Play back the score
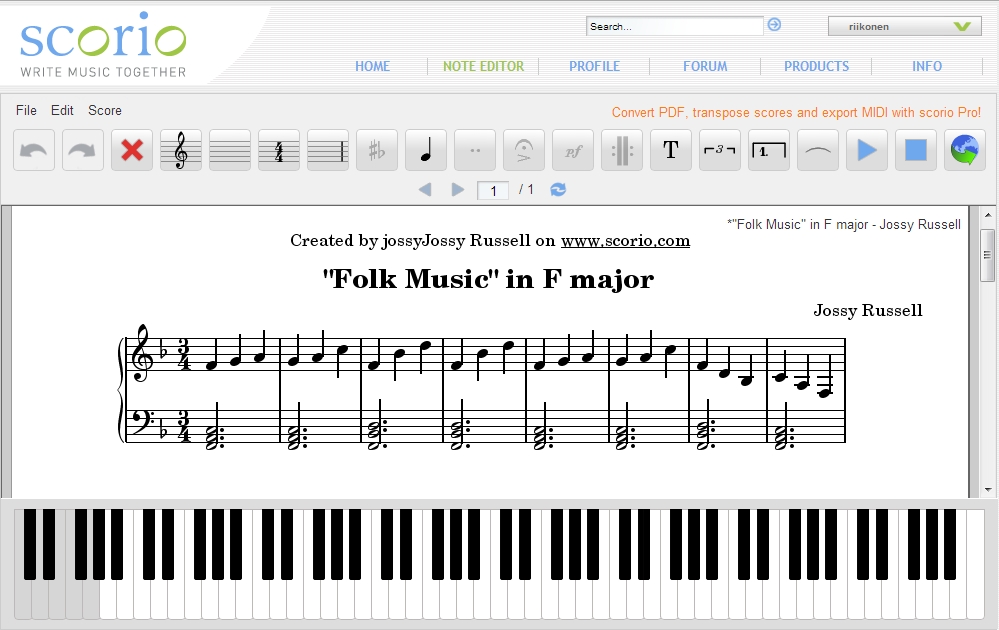Screen dimensions: 999x630 point(866,150)
